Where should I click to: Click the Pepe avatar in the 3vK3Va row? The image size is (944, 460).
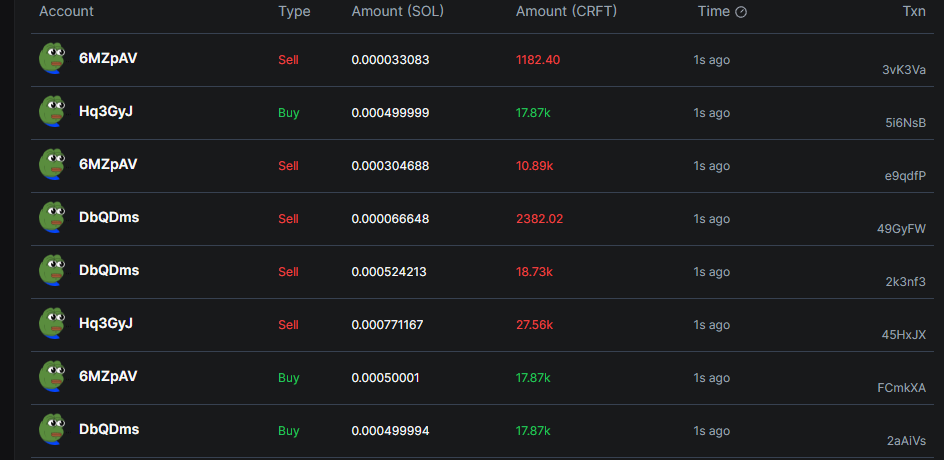(52, 59)
